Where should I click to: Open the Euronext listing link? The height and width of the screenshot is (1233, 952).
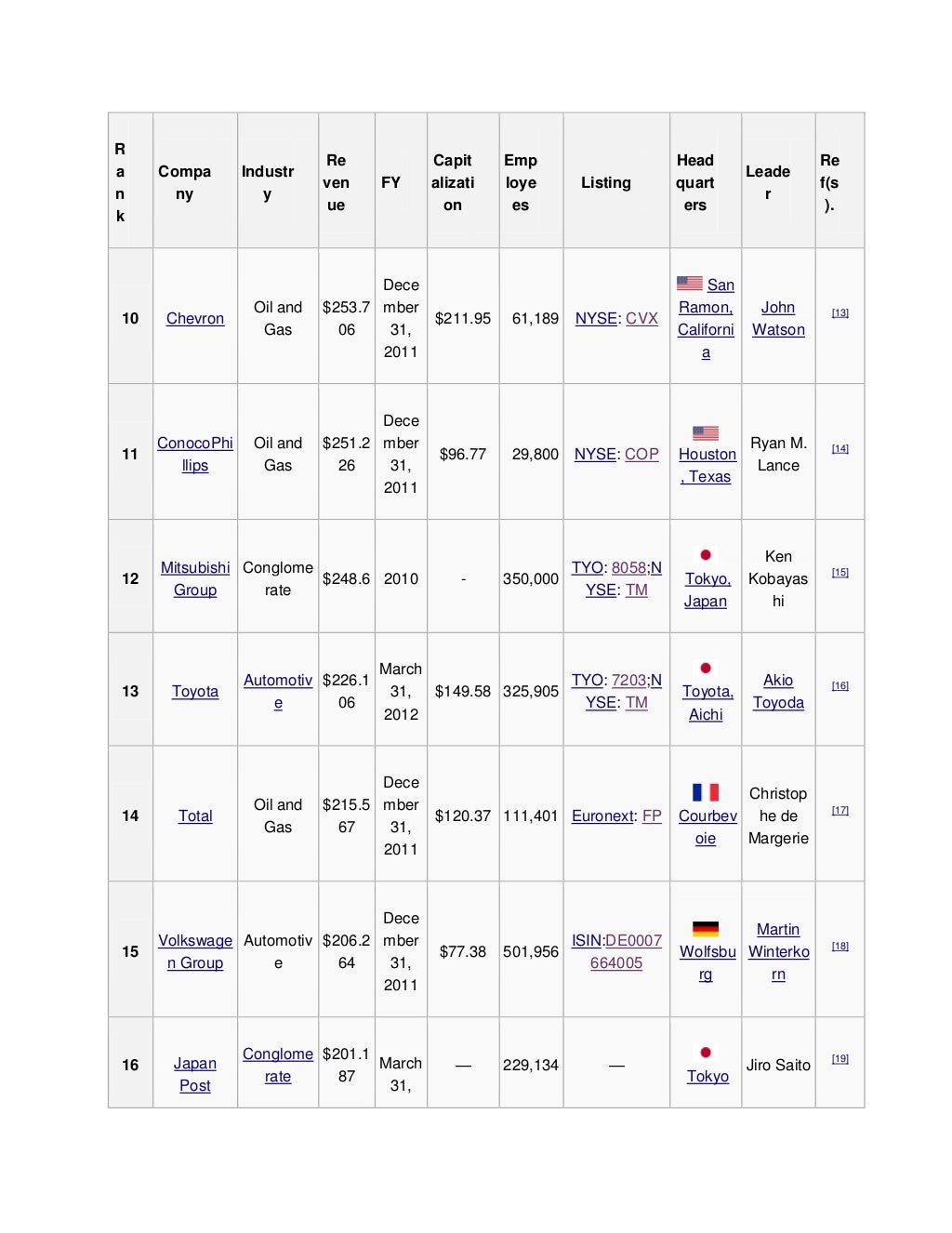tap(602, 816)
